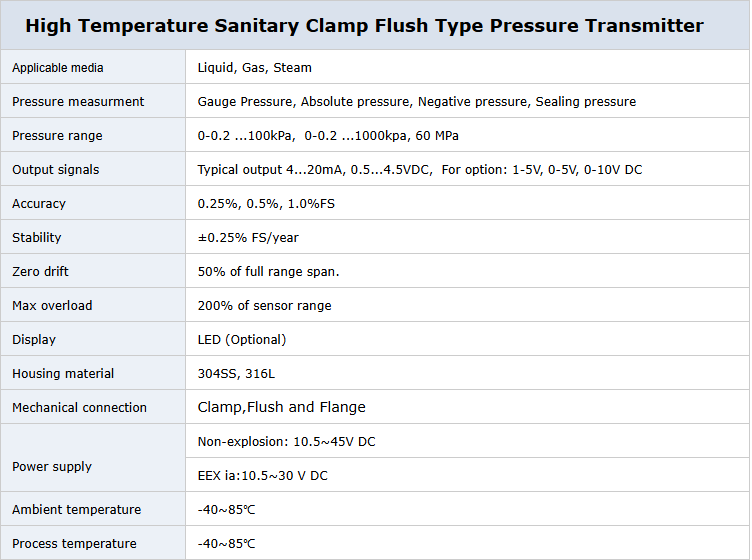Select the "Power supply" label cell
This screenshot has width=752, height=560.
(52, 467)
